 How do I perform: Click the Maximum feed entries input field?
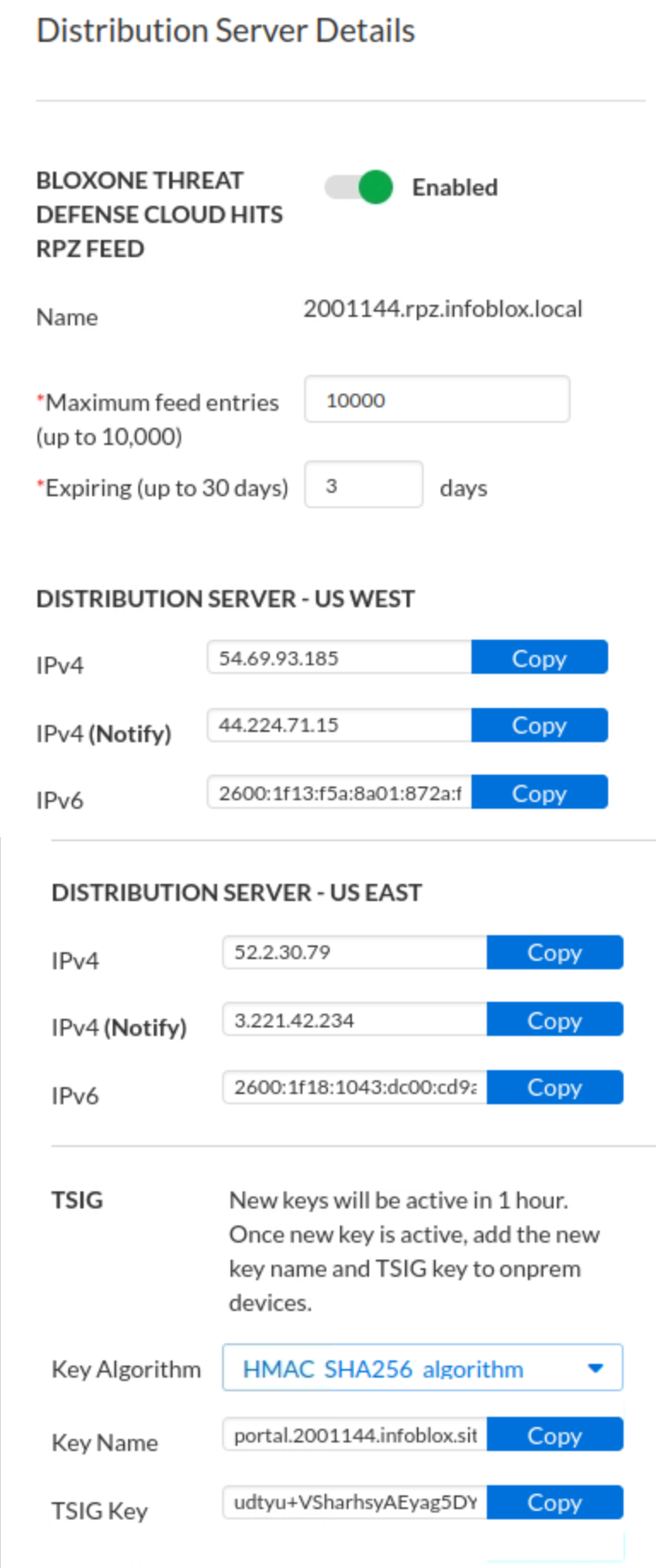[x=436, y=400]
